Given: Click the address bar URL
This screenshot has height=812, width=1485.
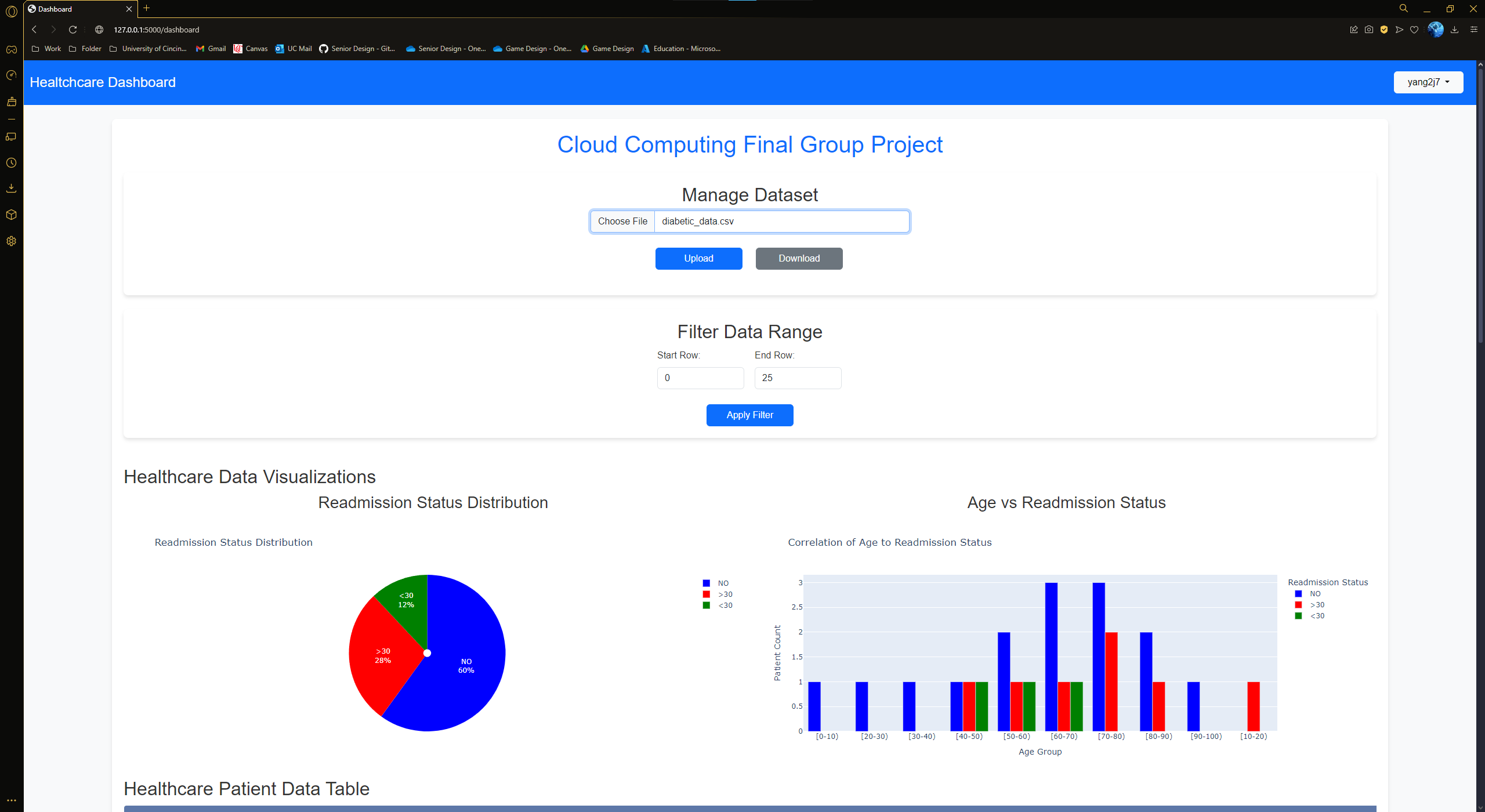Looking at the screenshot, I should 157,30.
